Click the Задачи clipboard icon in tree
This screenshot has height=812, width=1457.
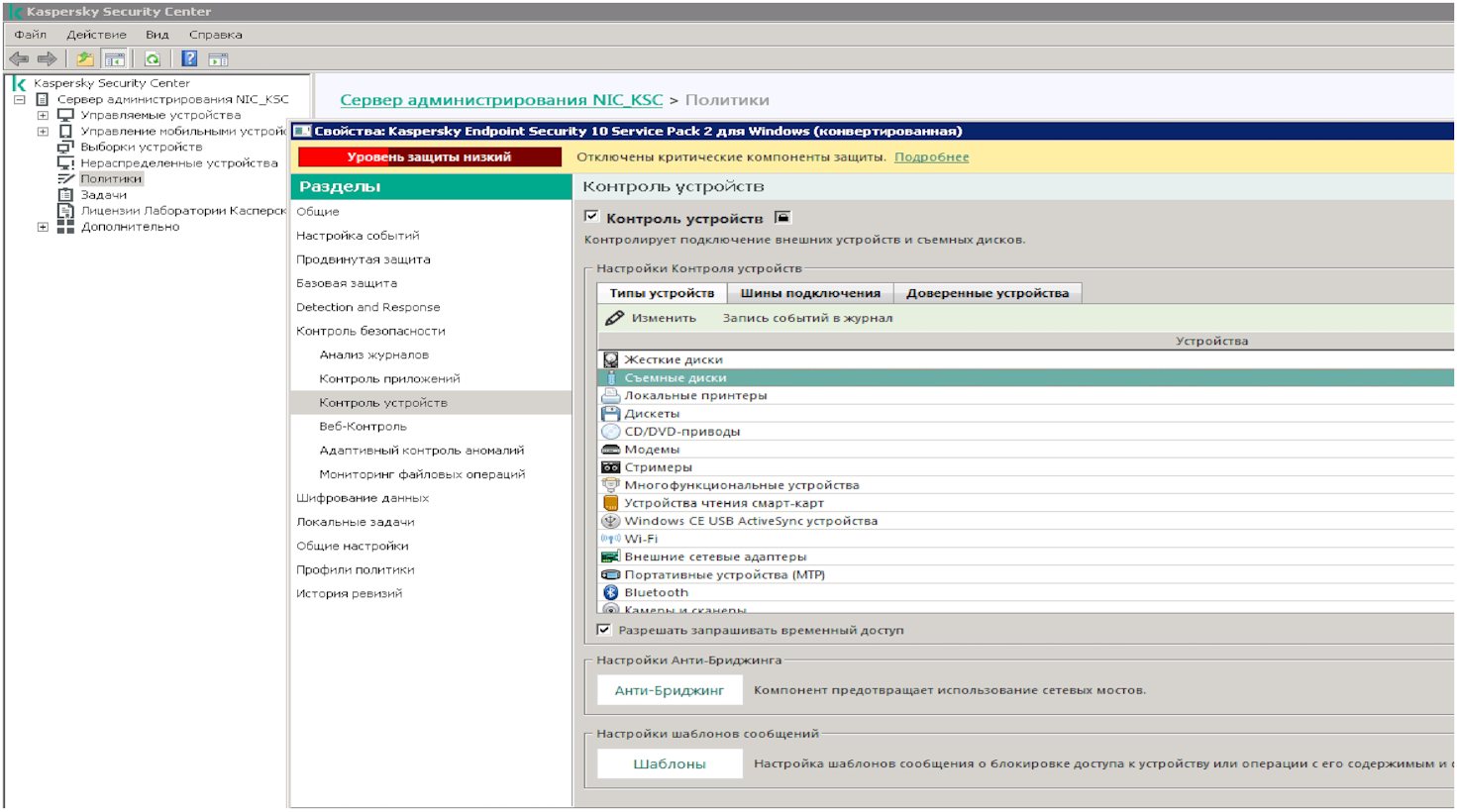tap(65, 195)
